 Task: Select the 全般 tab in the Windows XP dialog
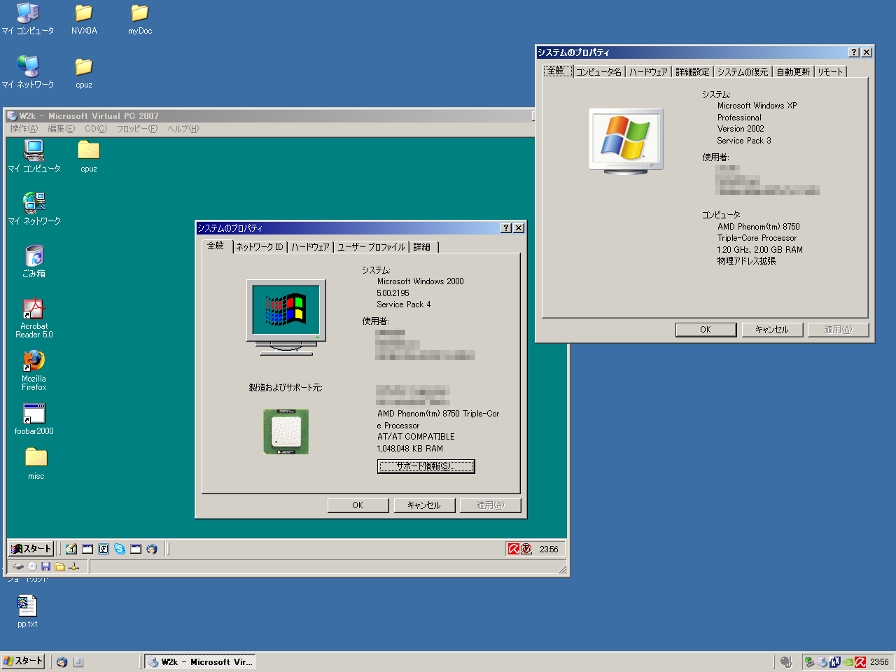(x=557, y=71)
